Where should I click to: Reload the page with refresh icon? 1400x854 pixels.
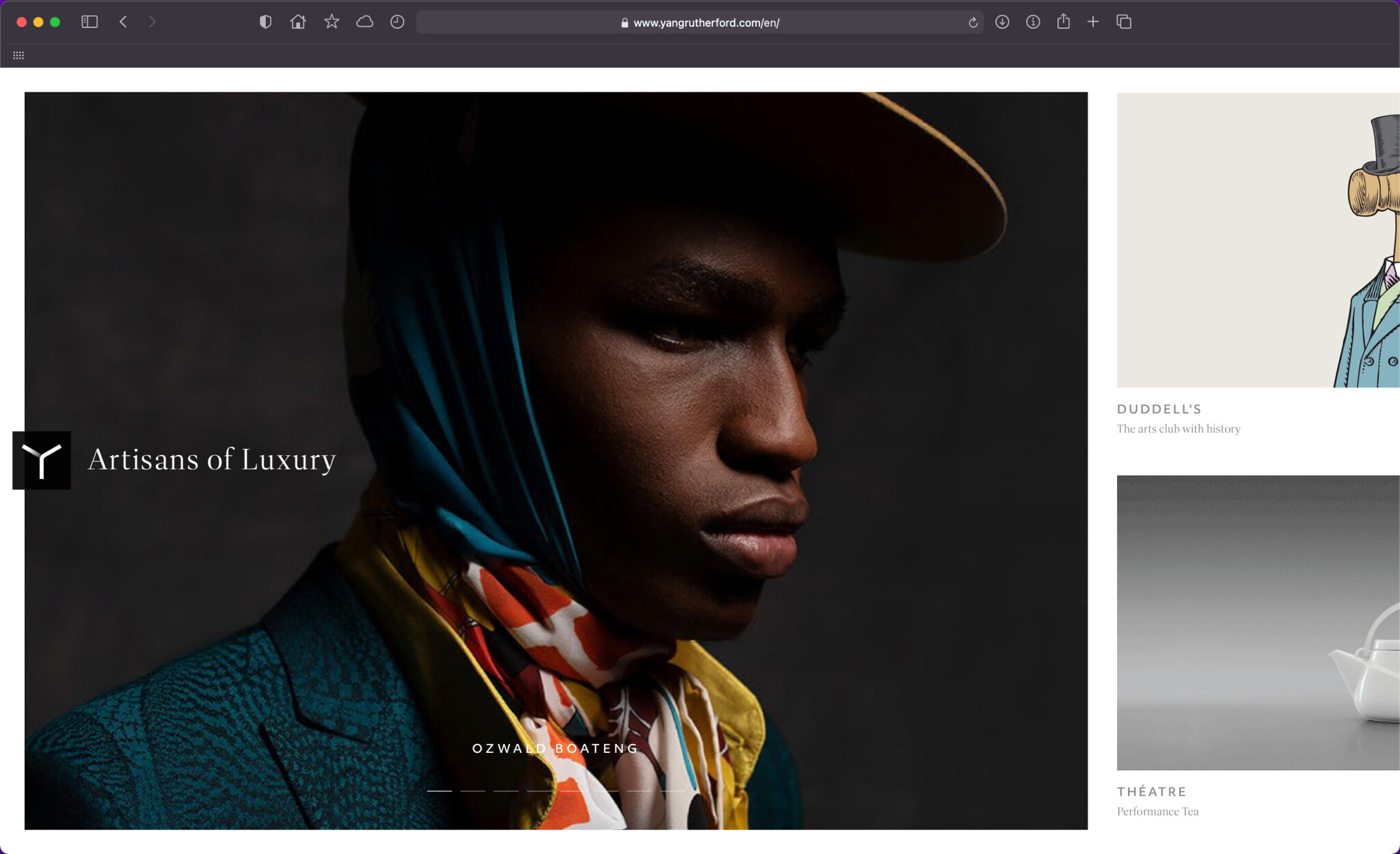point(973,23)
